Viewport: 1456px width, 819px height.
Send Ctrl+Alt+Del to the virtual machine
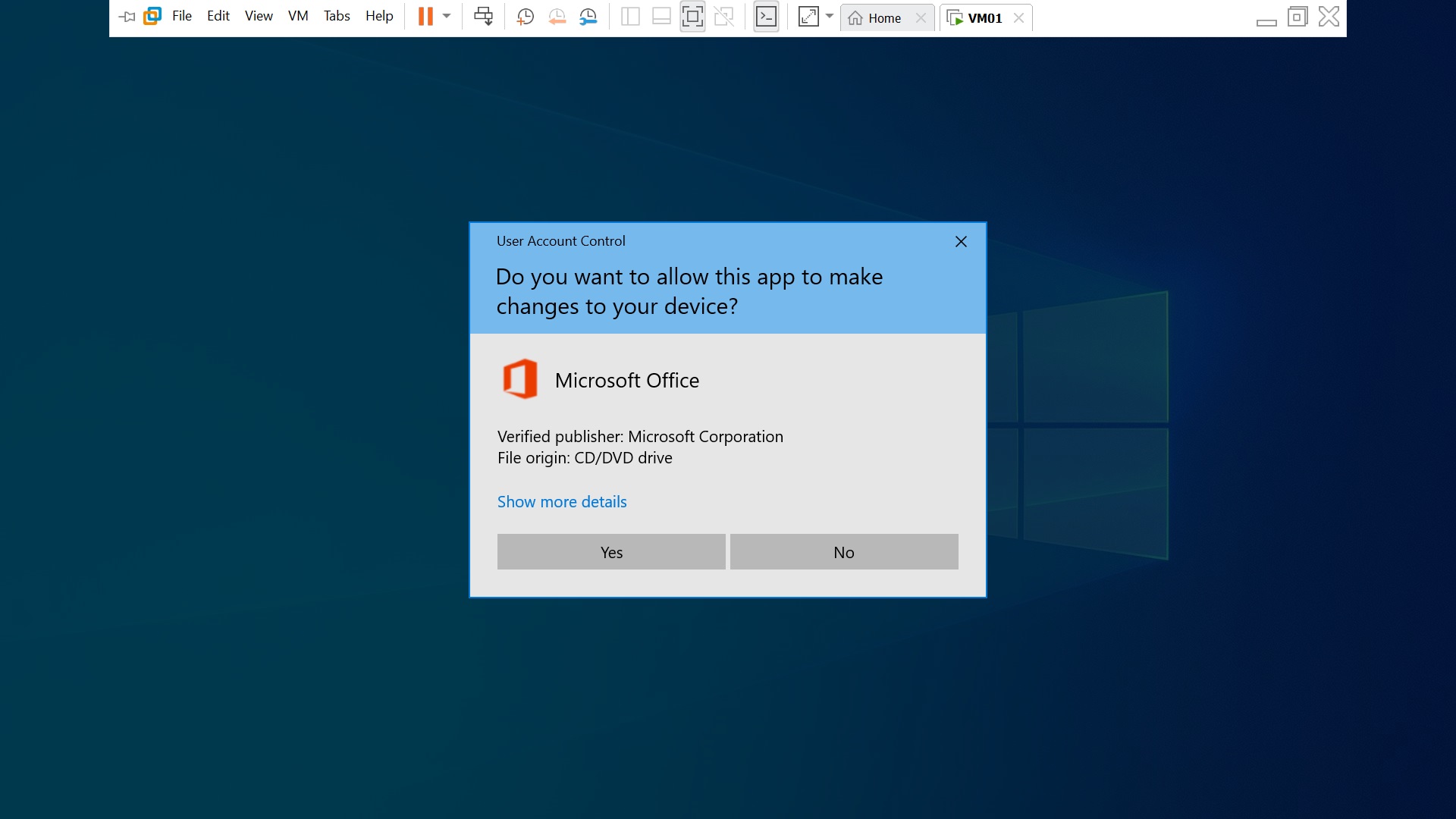pyautogui.click(x=483, y=16)
